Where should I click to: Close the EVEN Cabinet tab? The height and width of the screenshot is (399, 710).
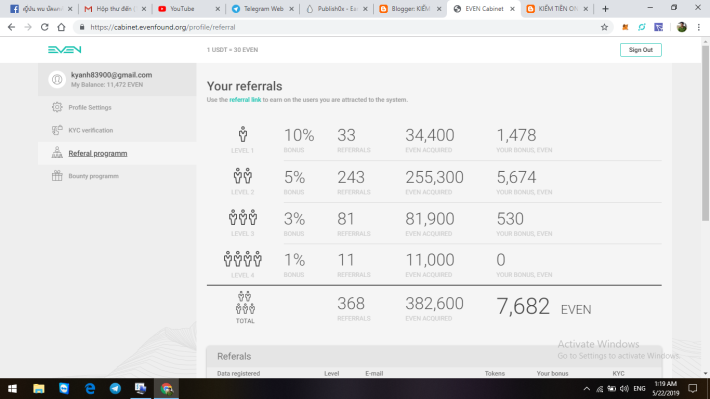click(x=512, y=9)
